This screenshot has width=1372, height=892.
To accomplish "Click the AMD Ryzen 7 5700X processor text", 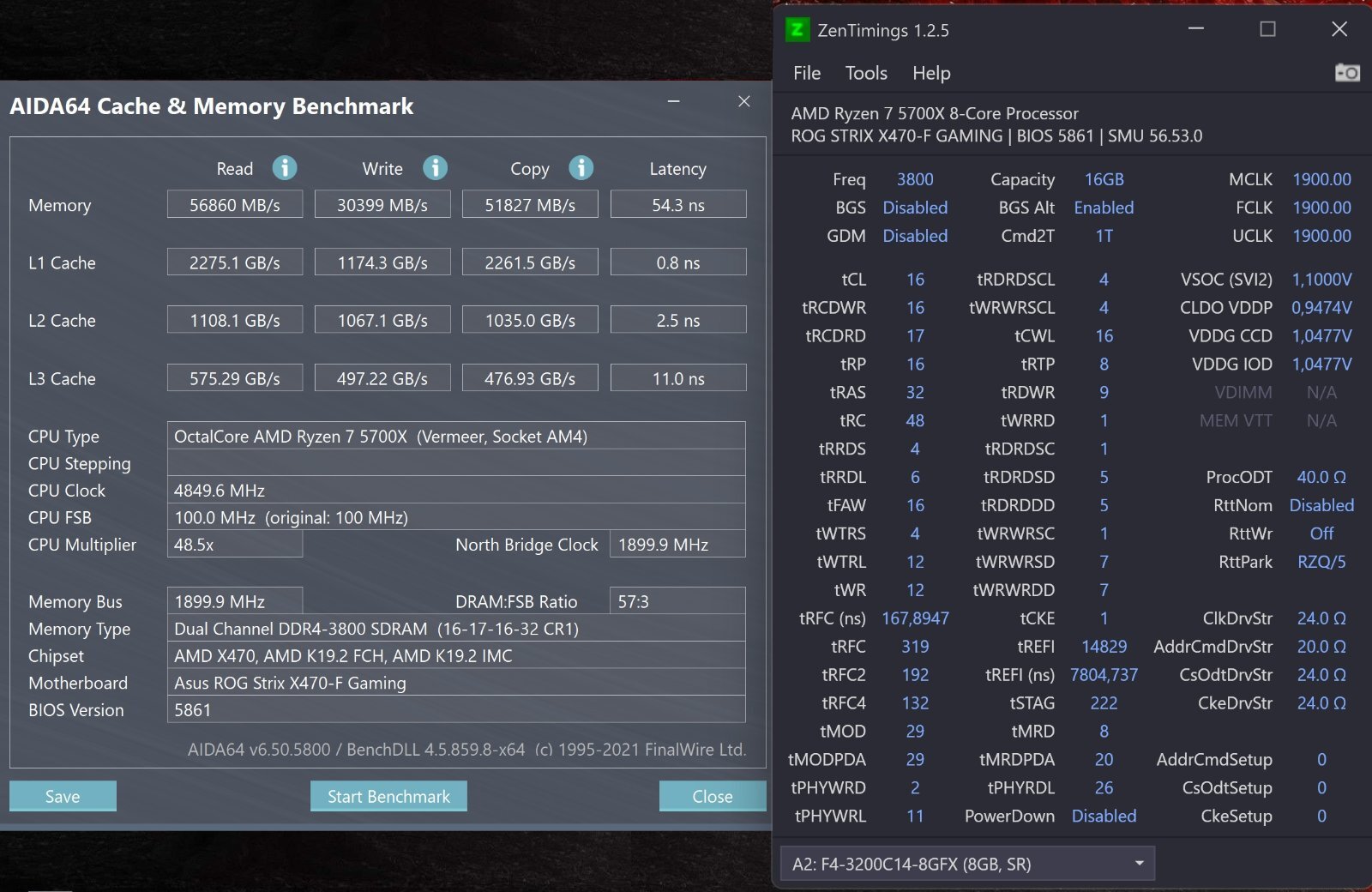I will click(935, 113).
